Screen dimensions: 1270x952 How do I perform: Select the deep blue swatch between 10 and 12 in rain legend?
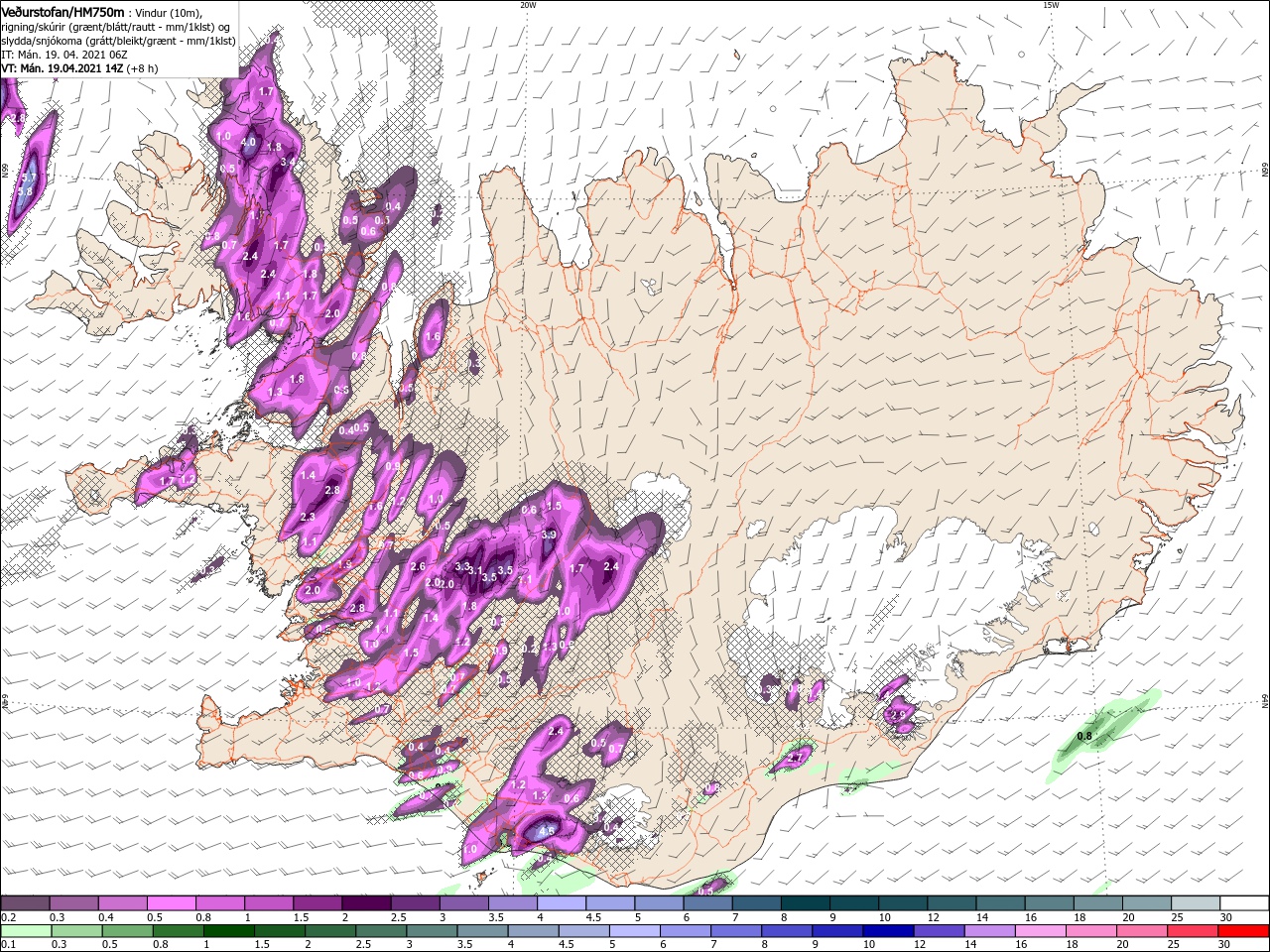click(889, 931)
